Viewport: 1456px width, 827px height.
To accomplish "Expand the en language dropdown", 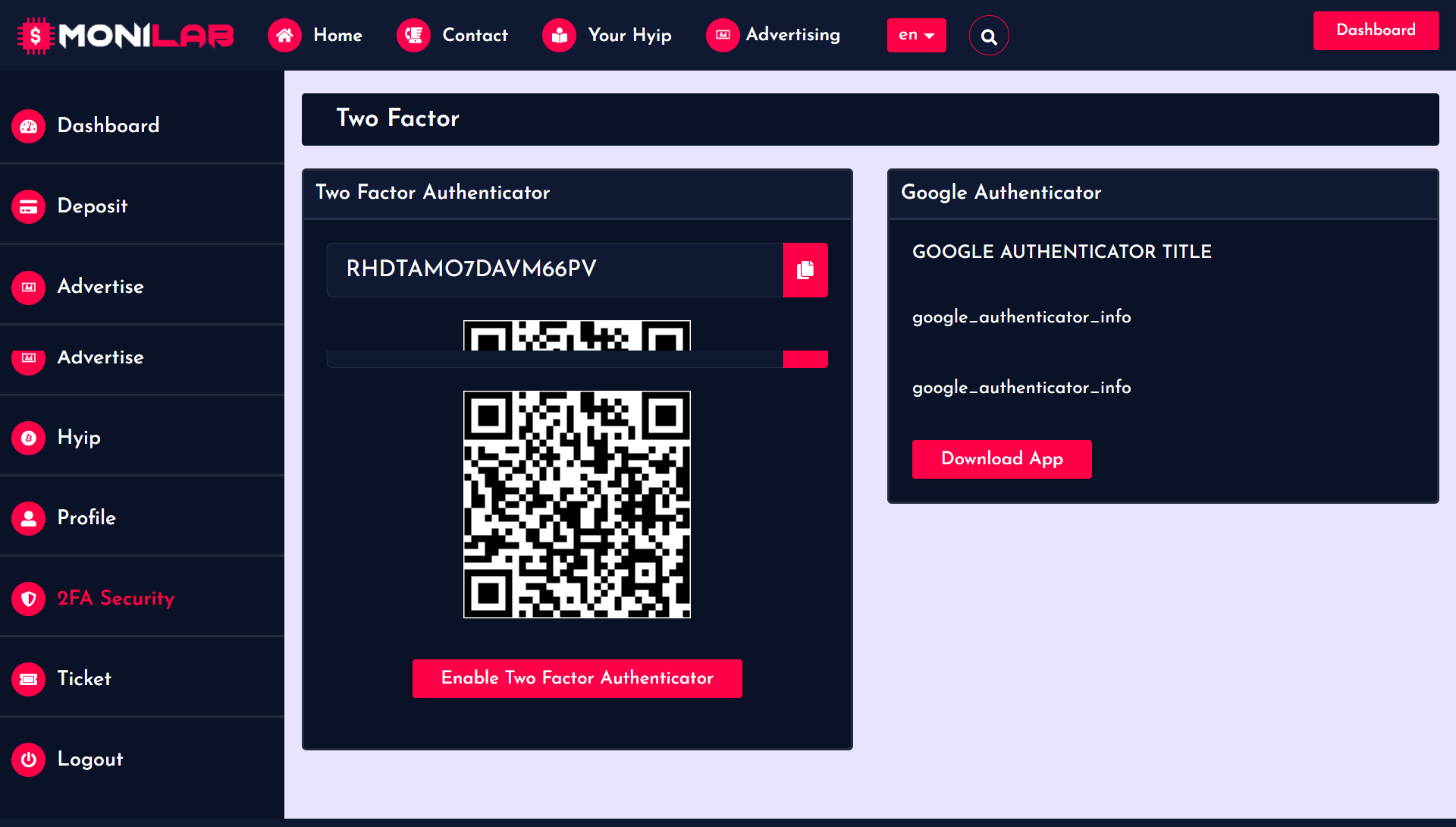I will [x=916, y=36].
